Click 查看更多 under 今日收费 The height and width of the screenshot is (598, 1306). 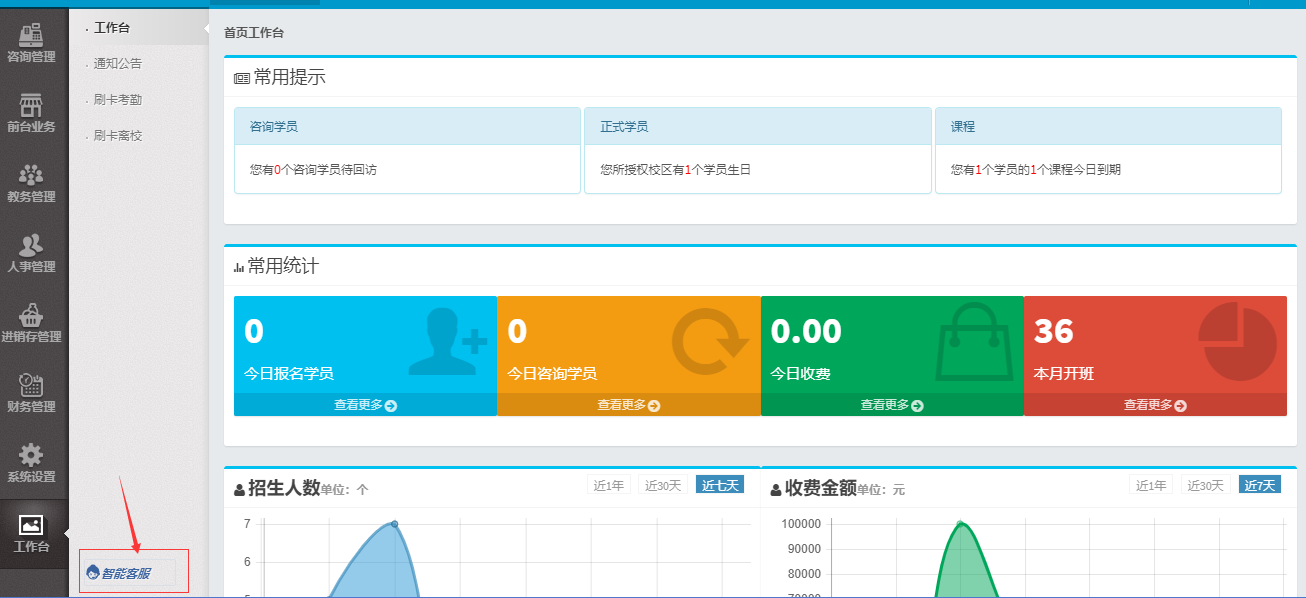[x=892, y=405]
